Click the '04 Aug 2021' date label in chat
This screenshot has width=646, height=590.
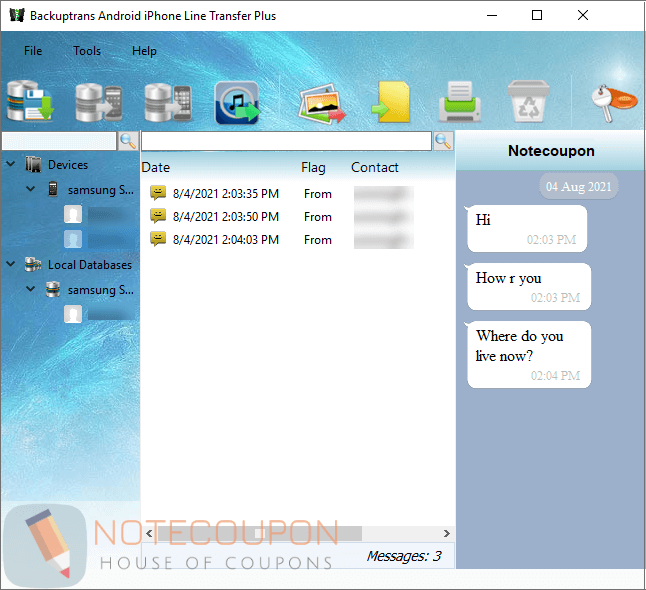pyautogui.click(x=578, y=187)
